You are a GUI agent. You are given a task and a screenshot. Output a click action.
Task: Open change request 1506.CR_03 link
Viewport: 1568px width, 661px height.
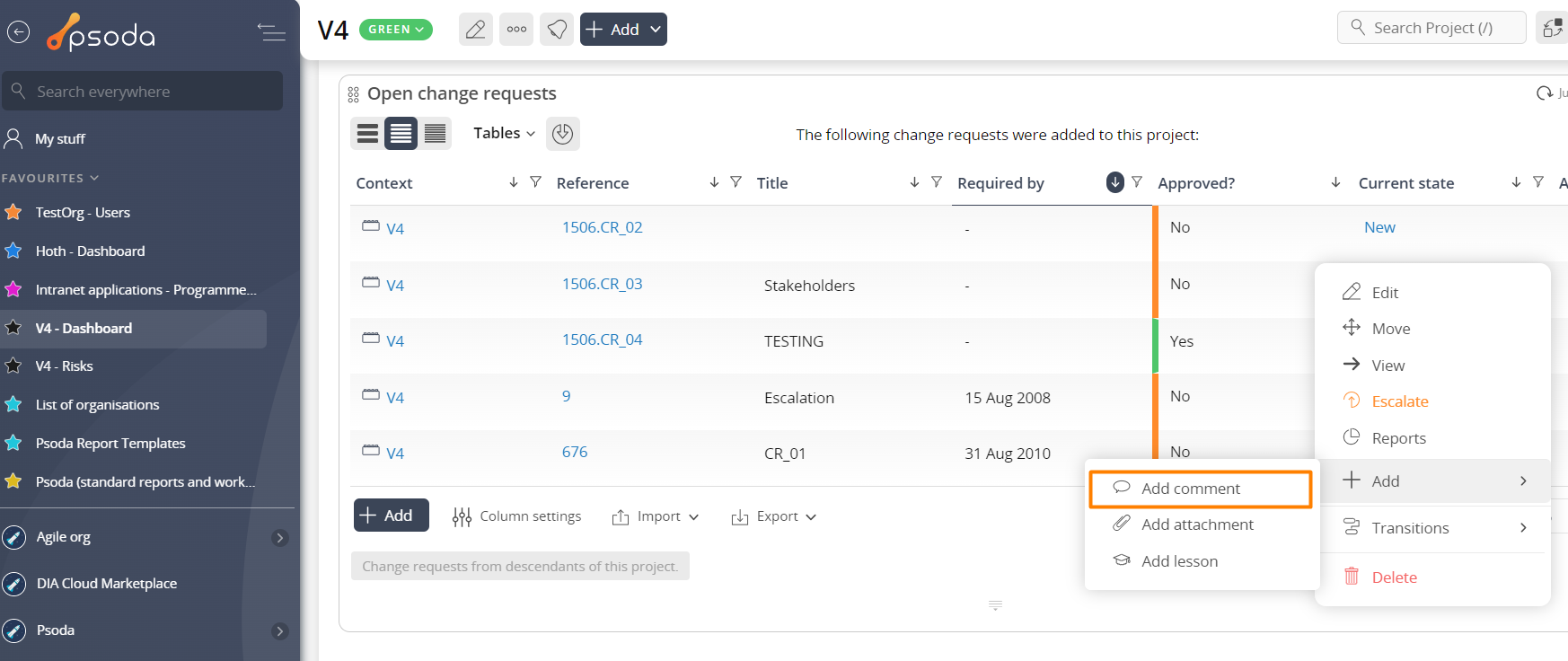click(603, 284)
